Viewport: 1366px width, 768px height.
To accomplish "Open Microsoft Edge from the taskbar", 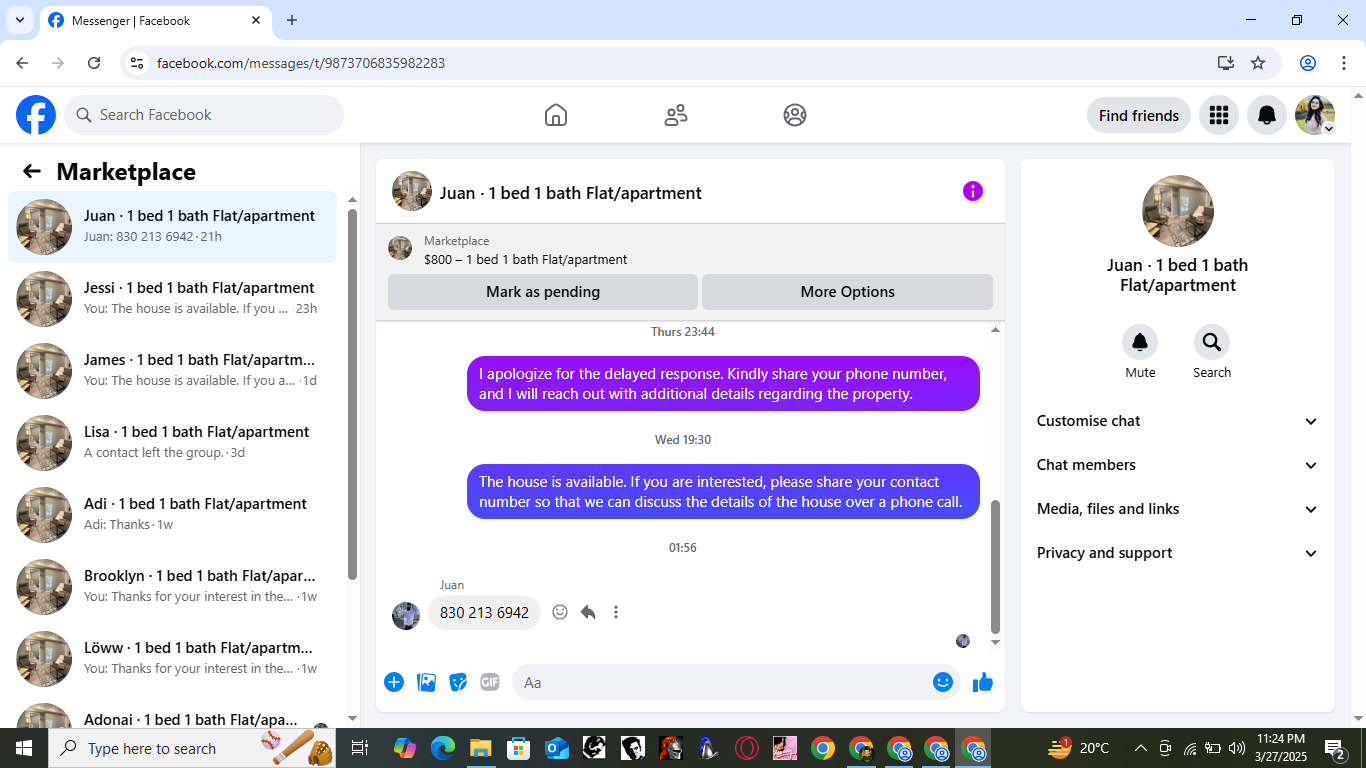I will point(442,748).
